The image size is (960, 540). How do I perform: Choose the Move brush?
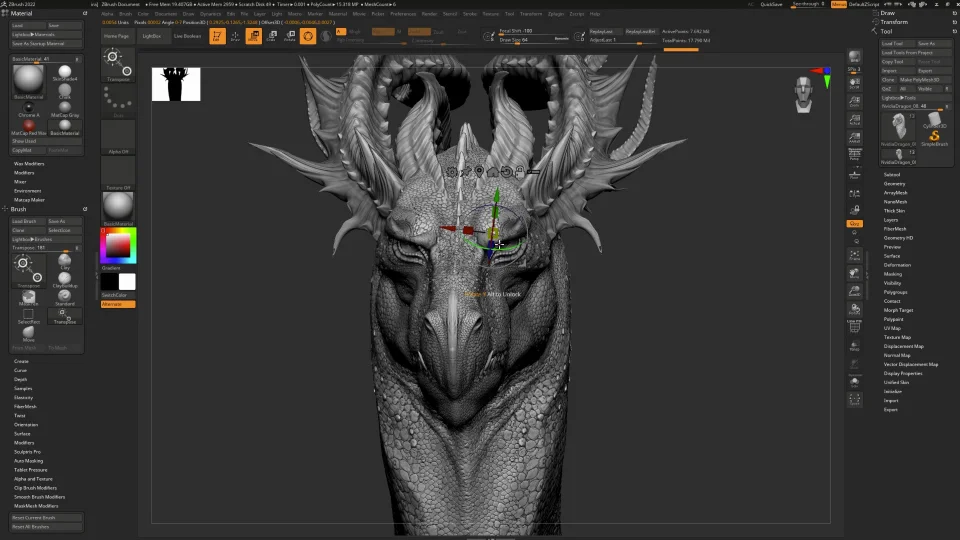28,334
